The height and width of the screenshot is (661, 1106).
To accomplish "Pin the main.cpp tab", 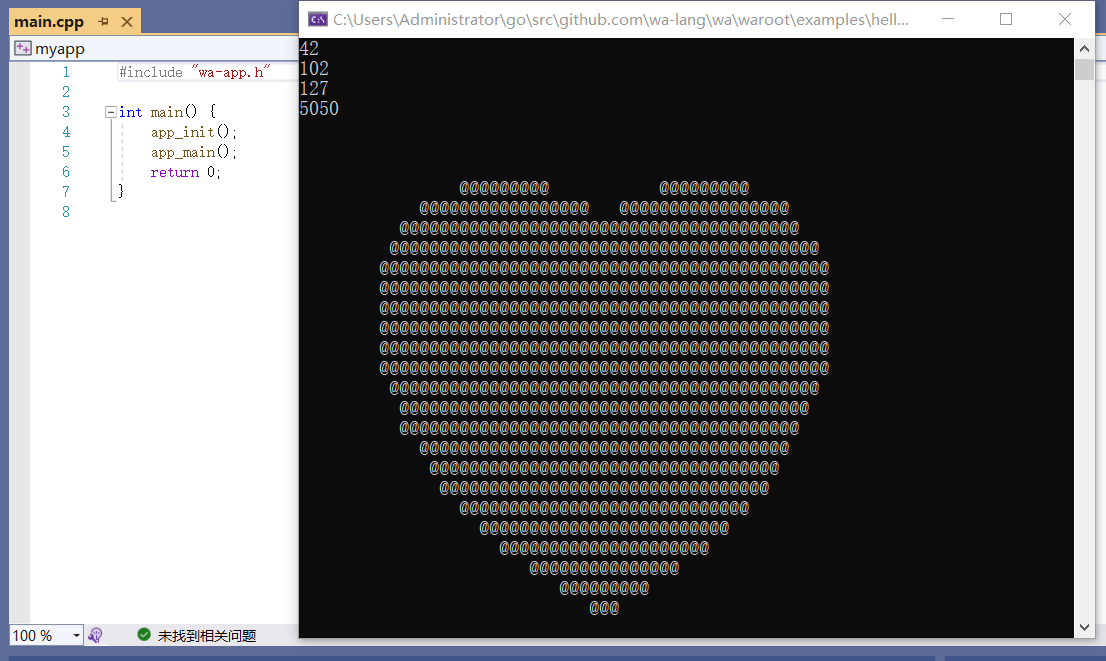I will click(104, 22).
